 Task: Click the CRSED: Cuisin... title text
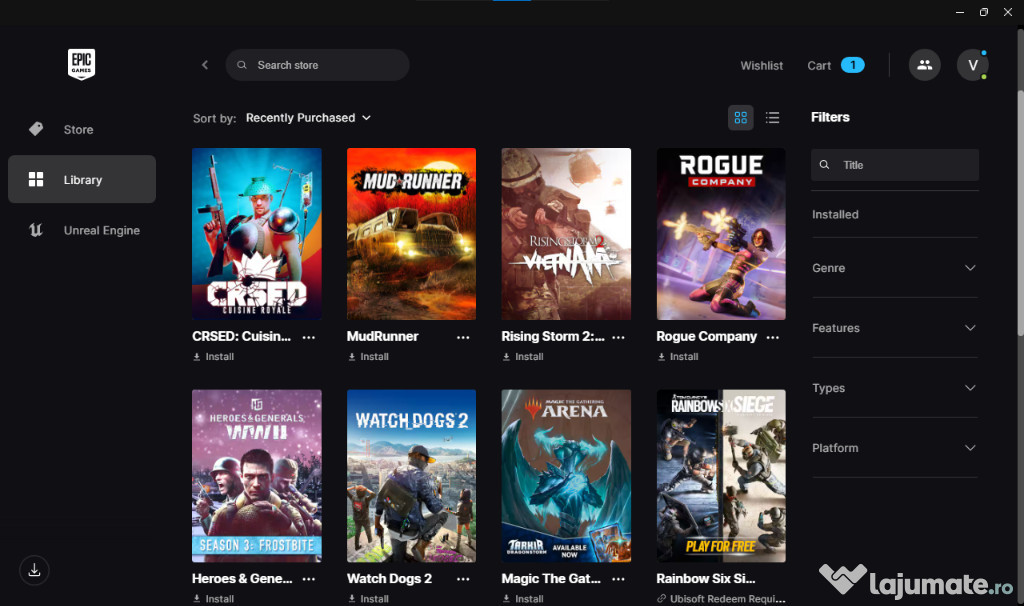pos(242,336)
